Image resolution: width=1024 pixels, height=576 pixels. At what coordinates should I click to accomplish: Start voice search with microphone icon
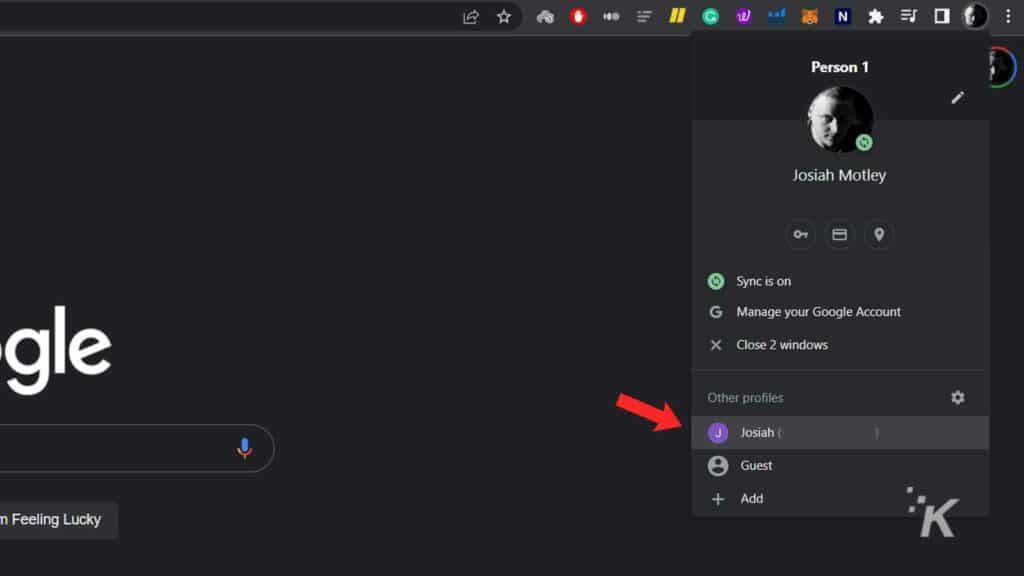(245, 449)
